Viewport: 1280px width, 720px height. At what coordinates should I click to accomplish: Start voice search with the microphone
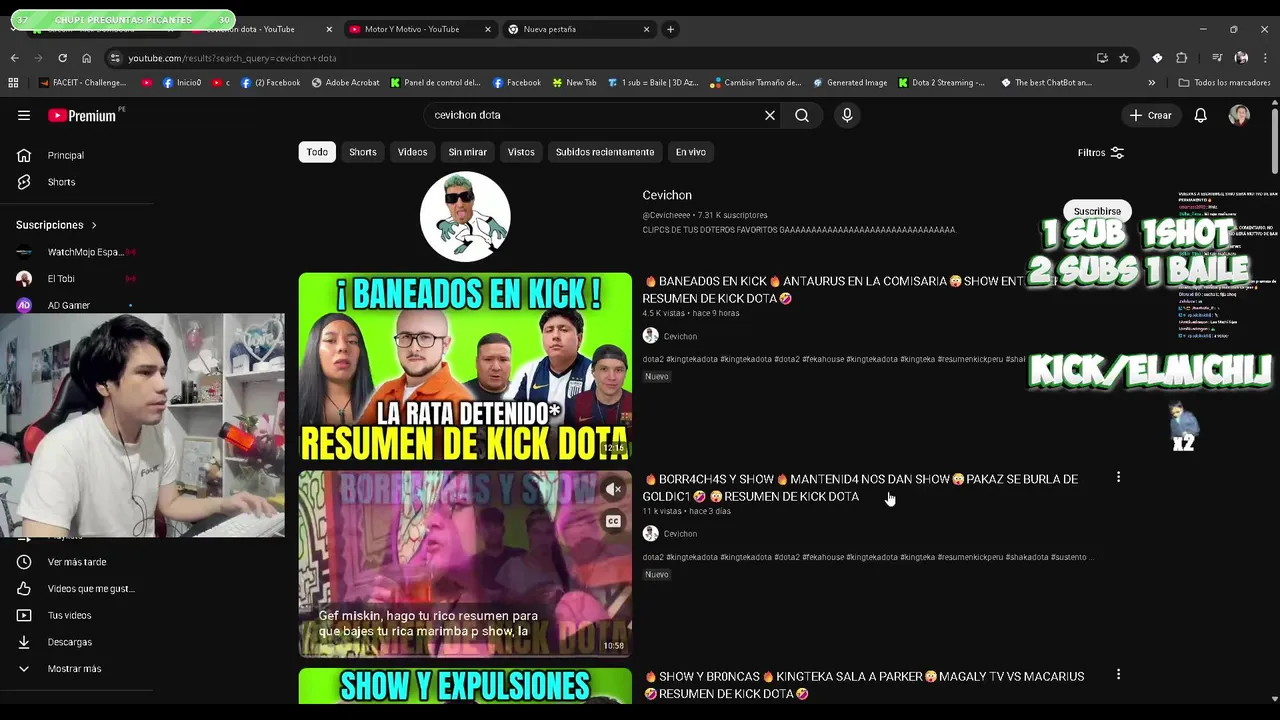click(847, 115)
